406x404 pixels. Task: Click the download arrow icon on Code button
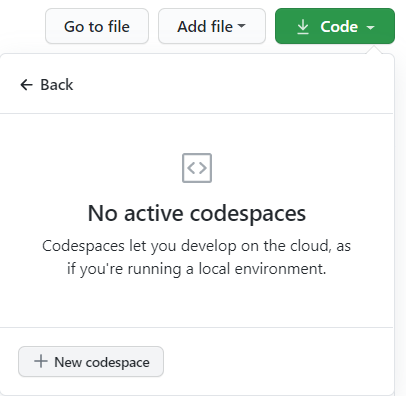[x=303, y=27]
